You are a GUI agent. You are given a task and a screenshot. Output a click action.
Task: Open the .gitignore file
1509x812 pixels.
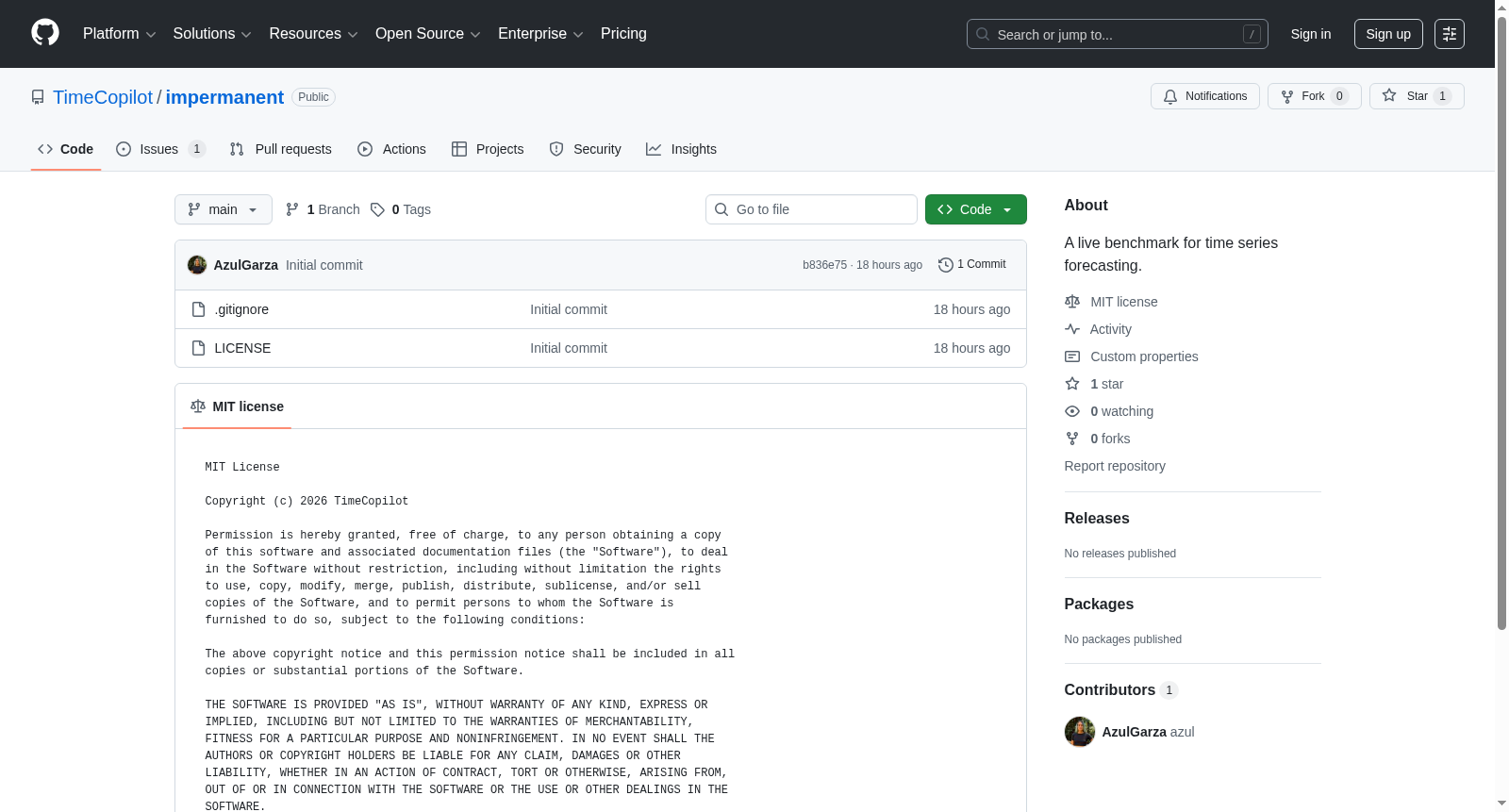[241, 309]
